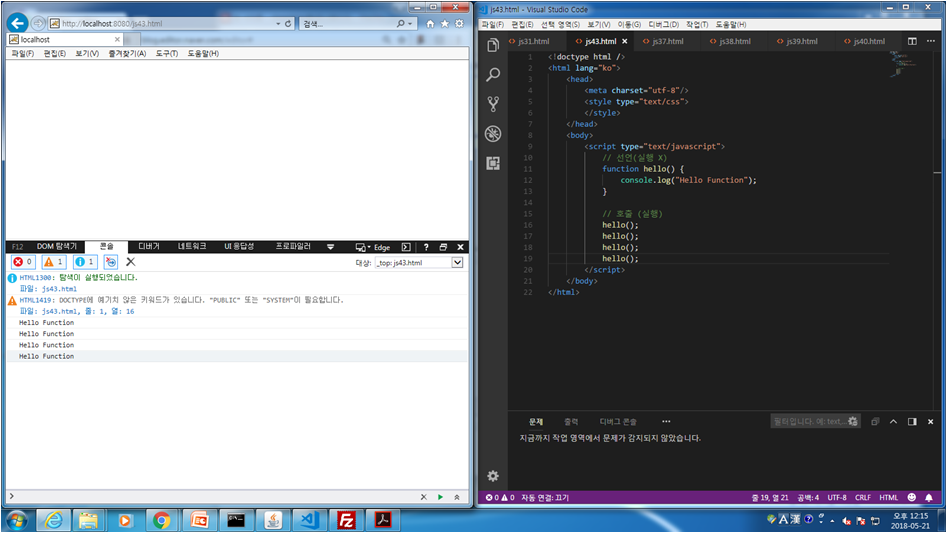The height and width of the screenshot is (533, 947).
Task: Toggle warning messages filter in the IE console
Action: 54,262
